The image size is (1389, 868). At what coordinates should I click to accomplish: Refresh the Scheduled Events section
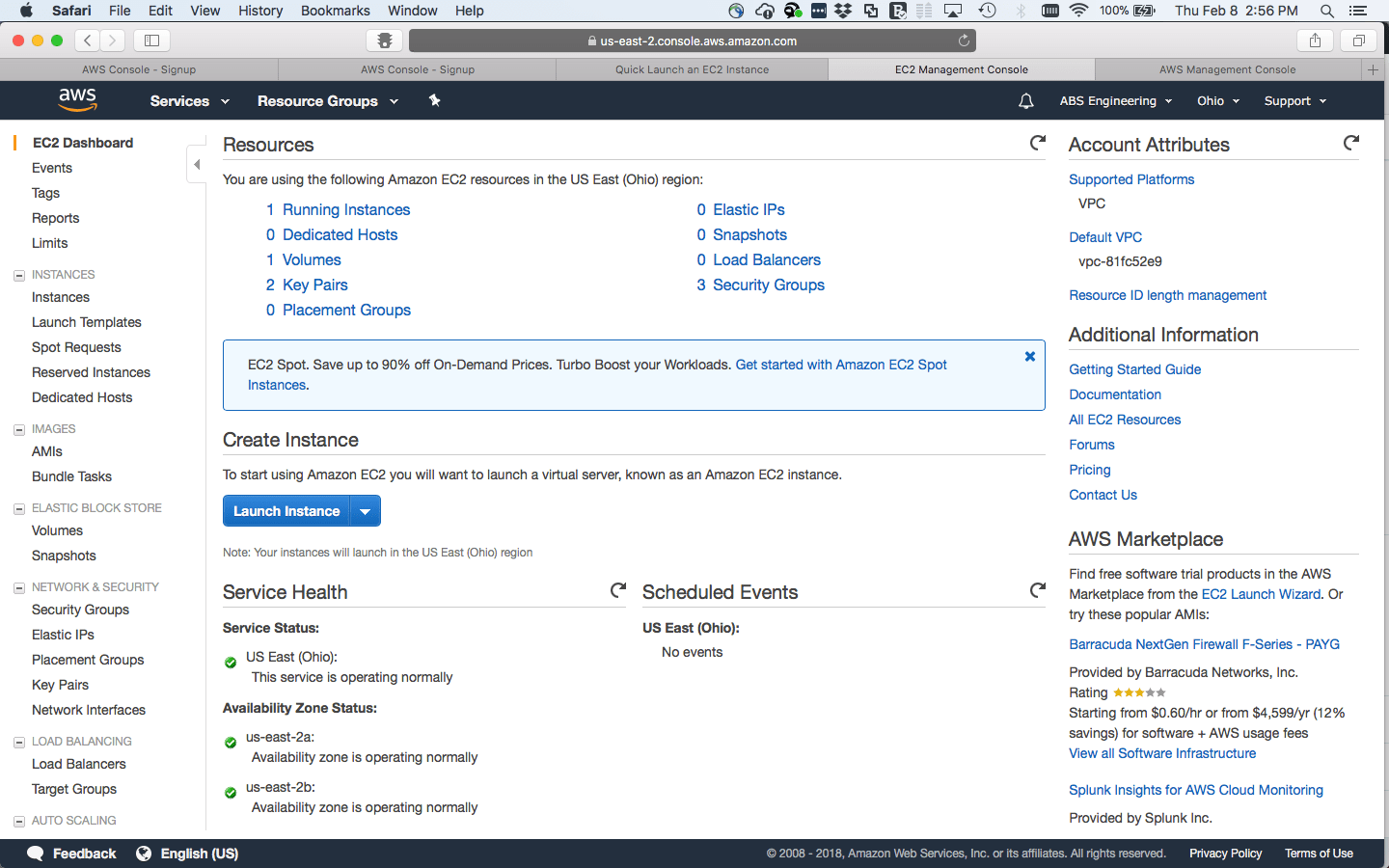coord(1038,590)
